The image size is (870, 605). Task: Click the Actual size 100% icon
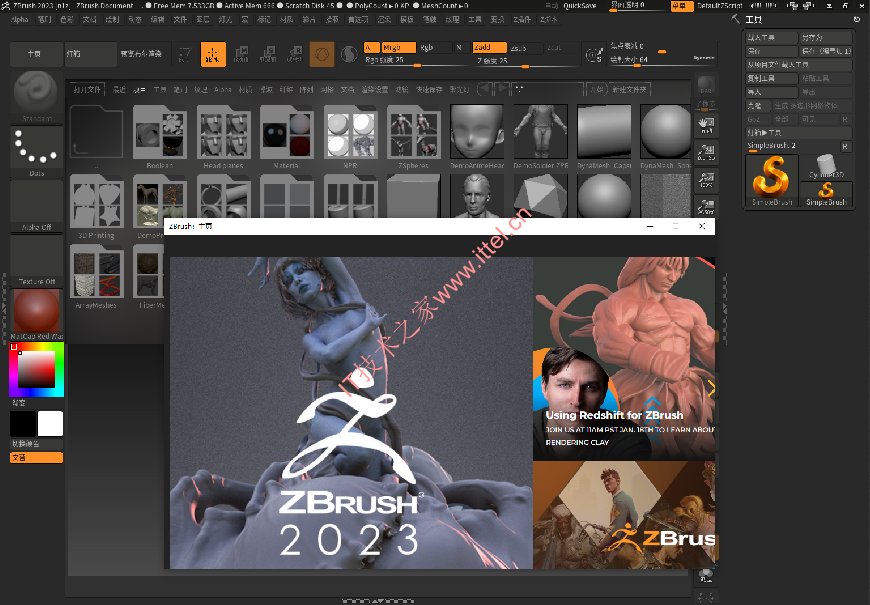706,180
